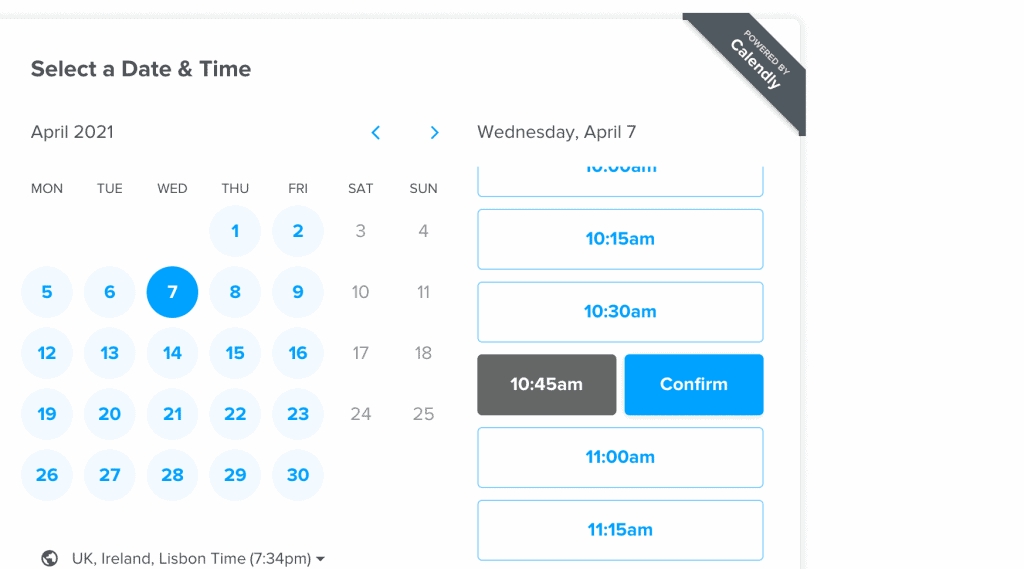Click the globe icon by the time zone
This screenshot has height=569, width=1024.
[49, 558]
